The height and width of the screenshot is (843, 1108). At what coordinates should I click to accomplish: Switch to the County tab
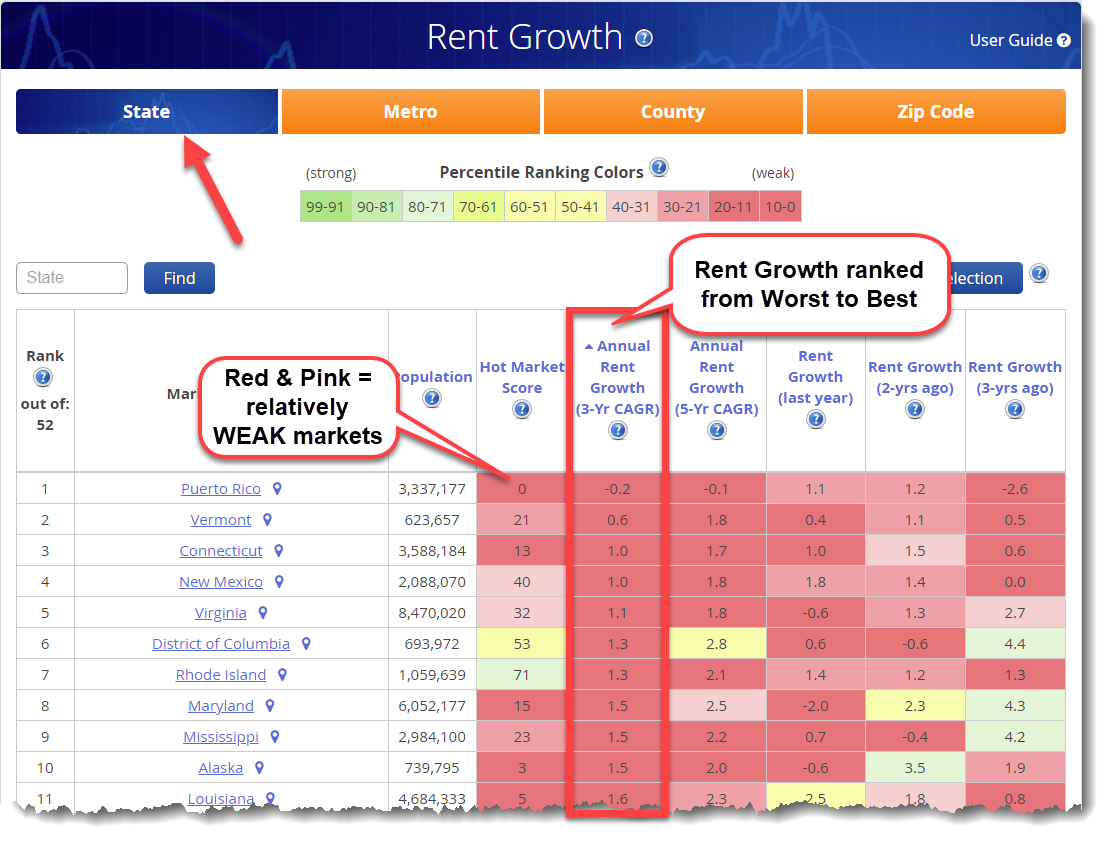click(672, 112)
